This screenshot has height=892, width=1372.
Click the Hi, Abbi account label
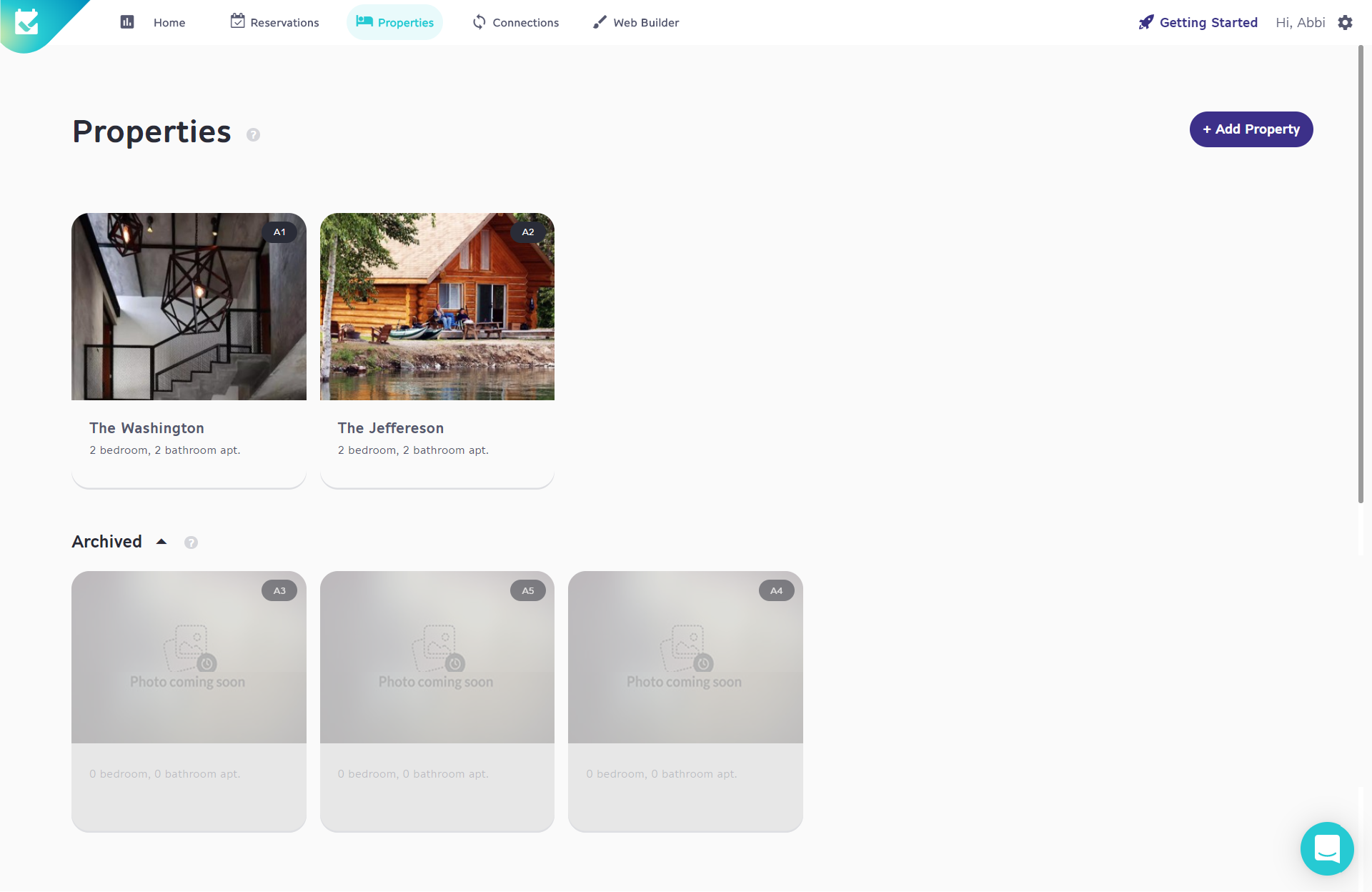(x=1301, y=22)
